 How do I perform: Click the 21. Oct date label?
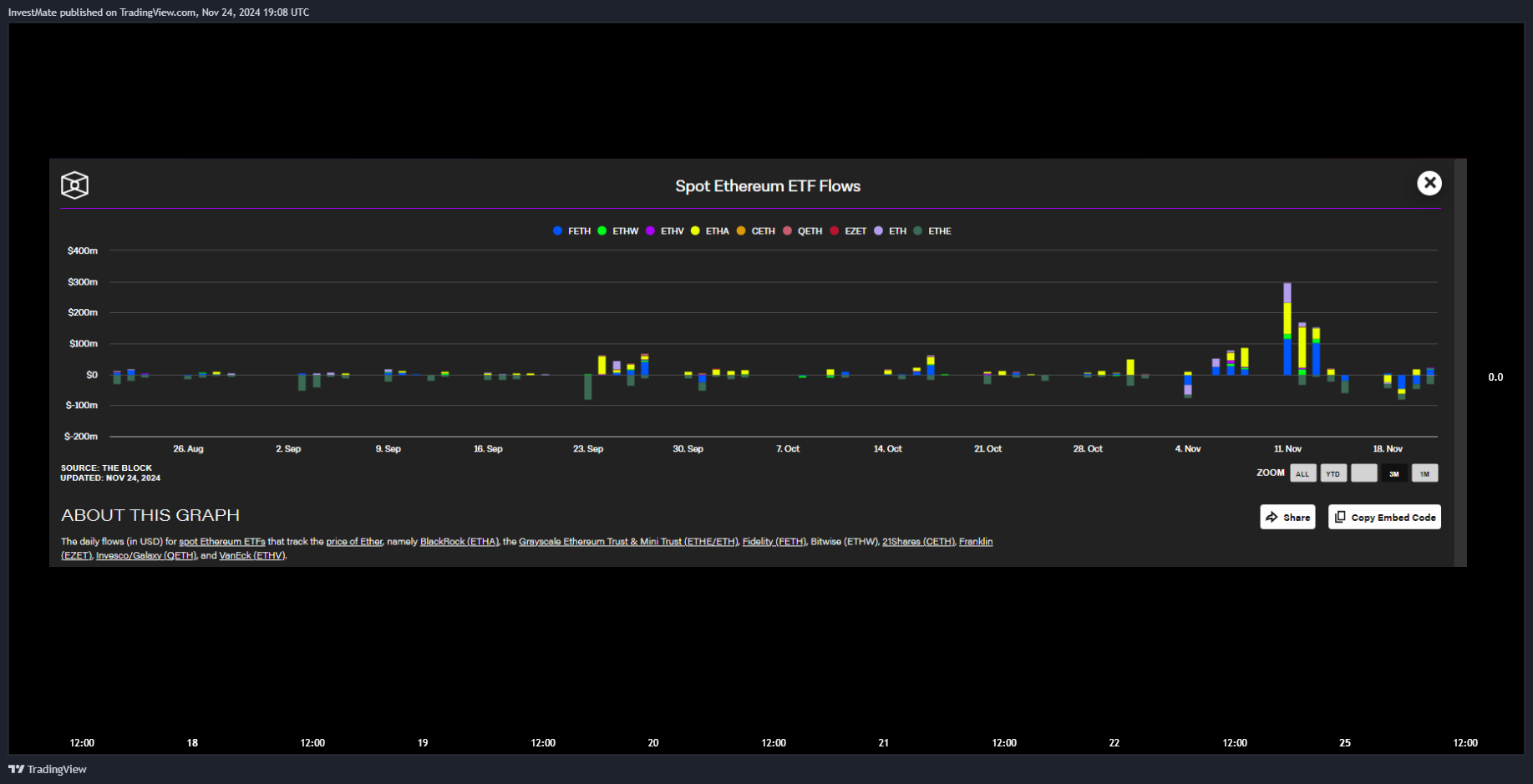pos(987,449)
